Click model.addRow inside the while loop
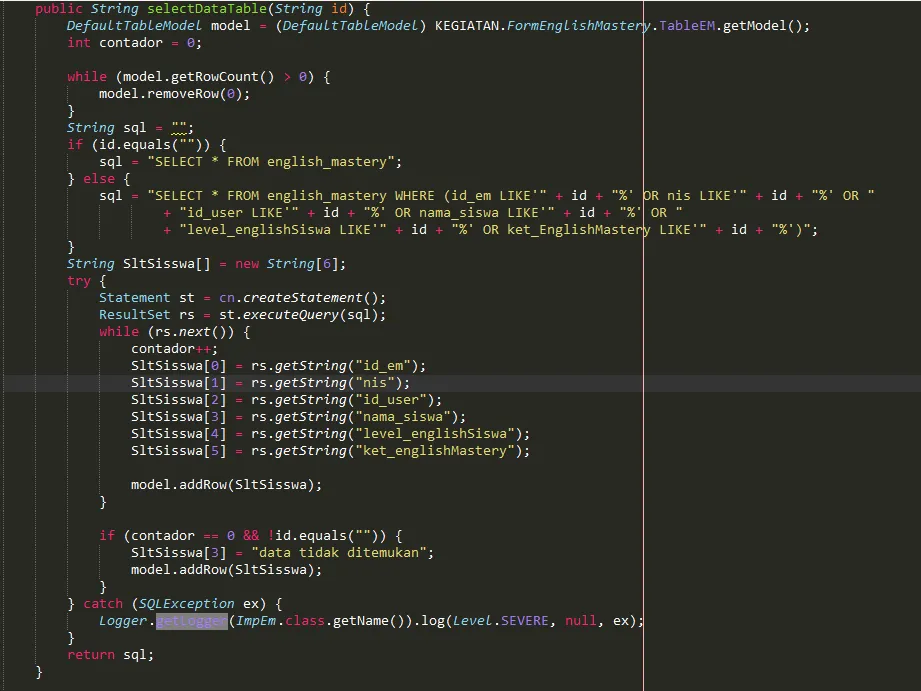 click(226, 485)
